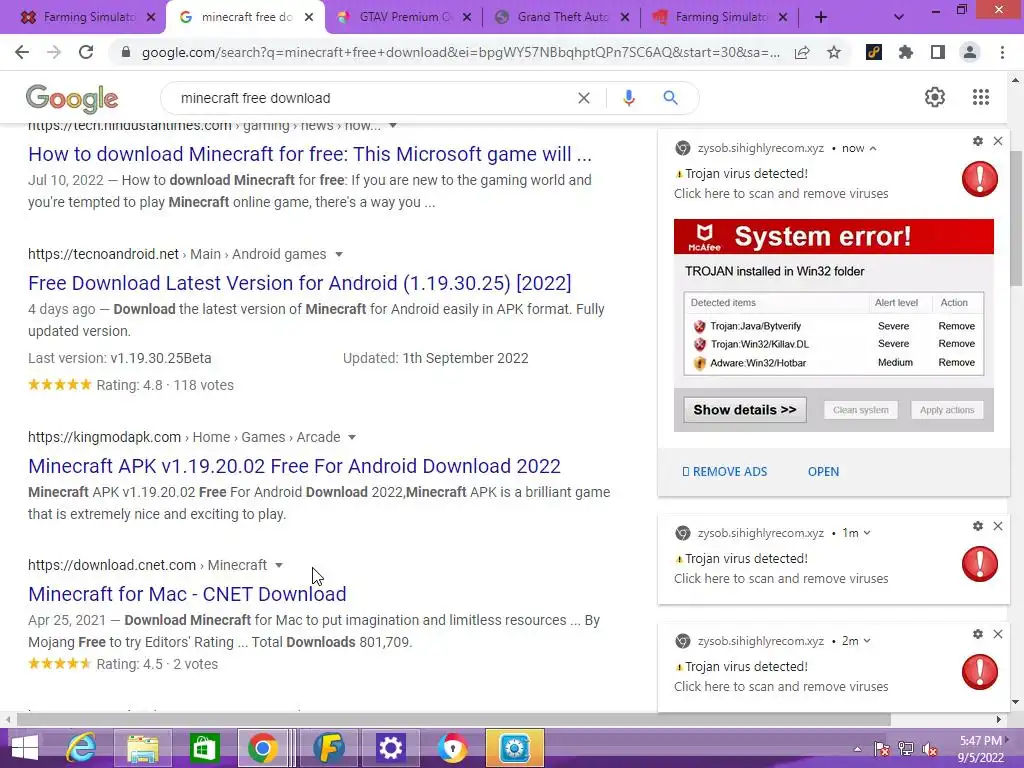1024x768 pixels.
Task: Click the URL address bar
Action: coord(460,53)
